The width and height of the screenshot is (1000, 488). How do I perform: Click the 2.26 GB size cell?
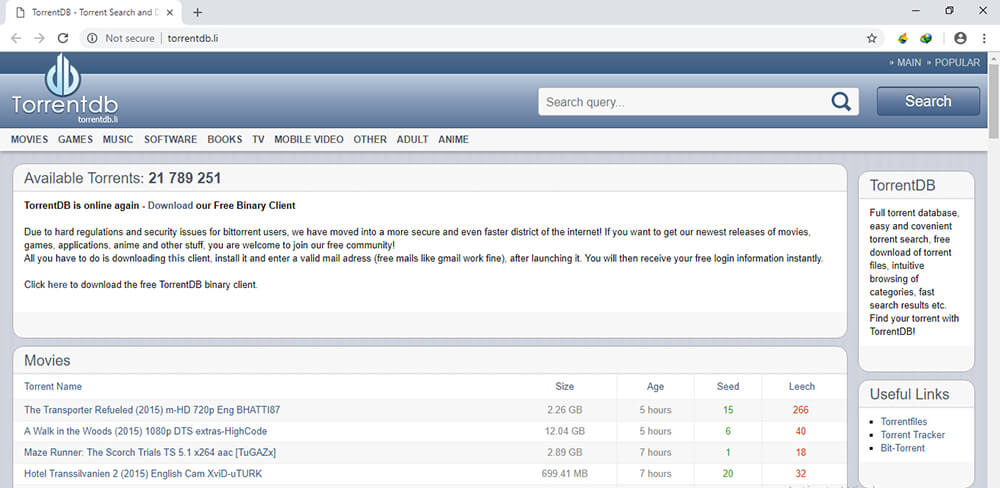[x=564, y=410]
